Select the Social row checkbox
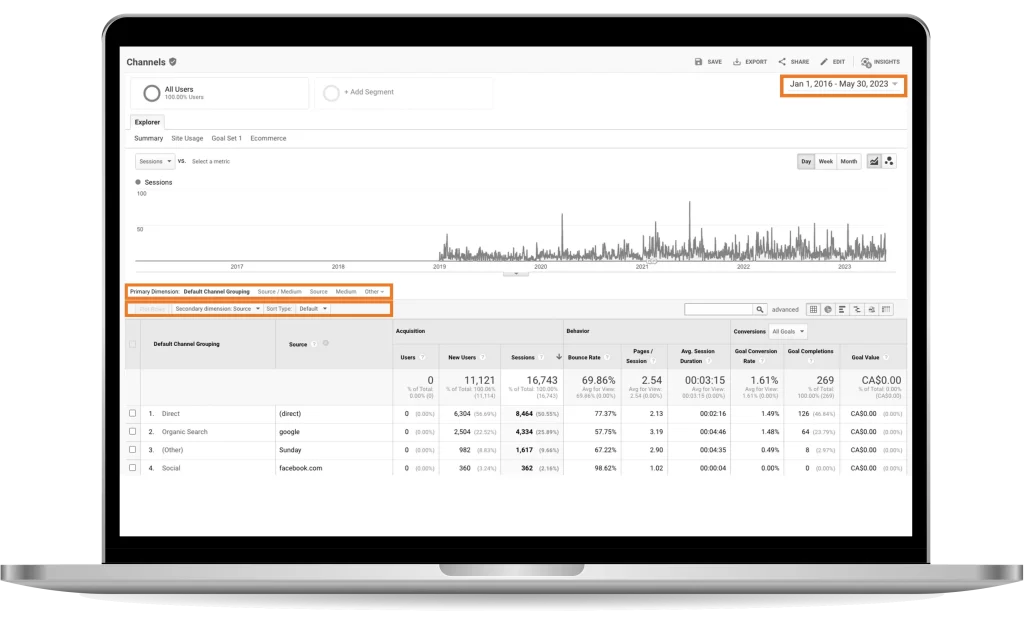 [x=133, y=467]
